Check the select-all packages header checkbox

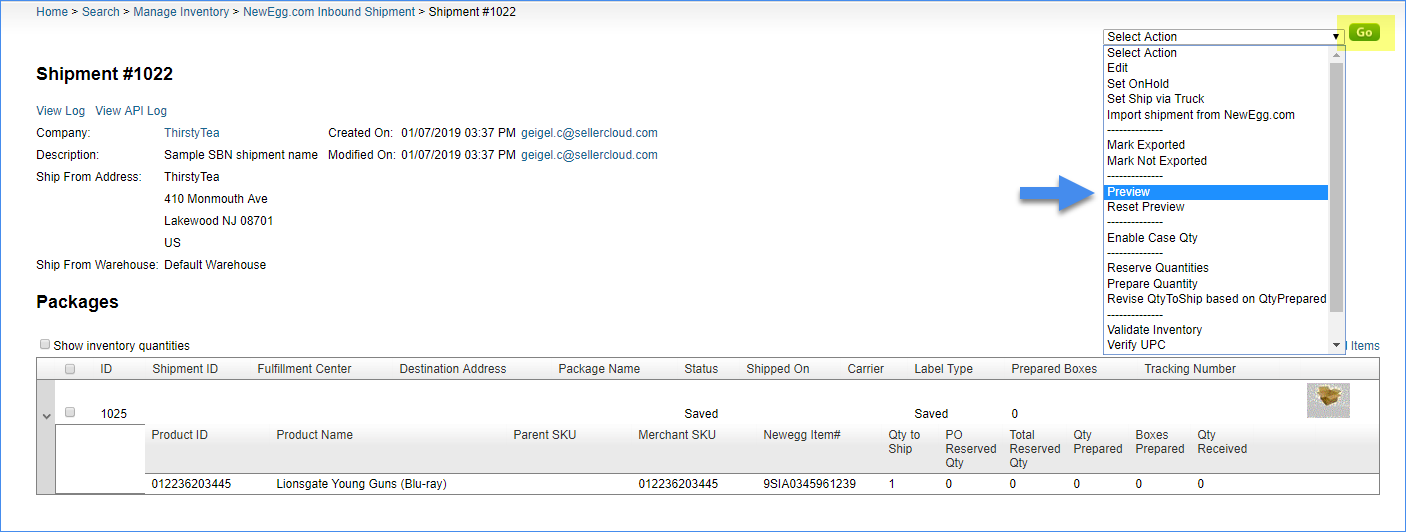click(70, 369)
